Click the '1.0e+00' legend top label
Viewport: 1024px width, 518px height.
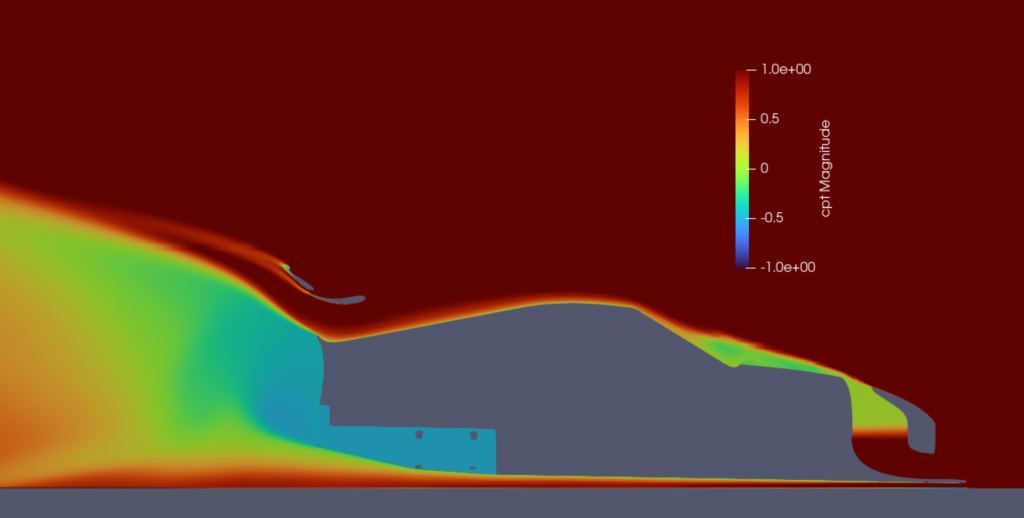[x=786, y=69]
